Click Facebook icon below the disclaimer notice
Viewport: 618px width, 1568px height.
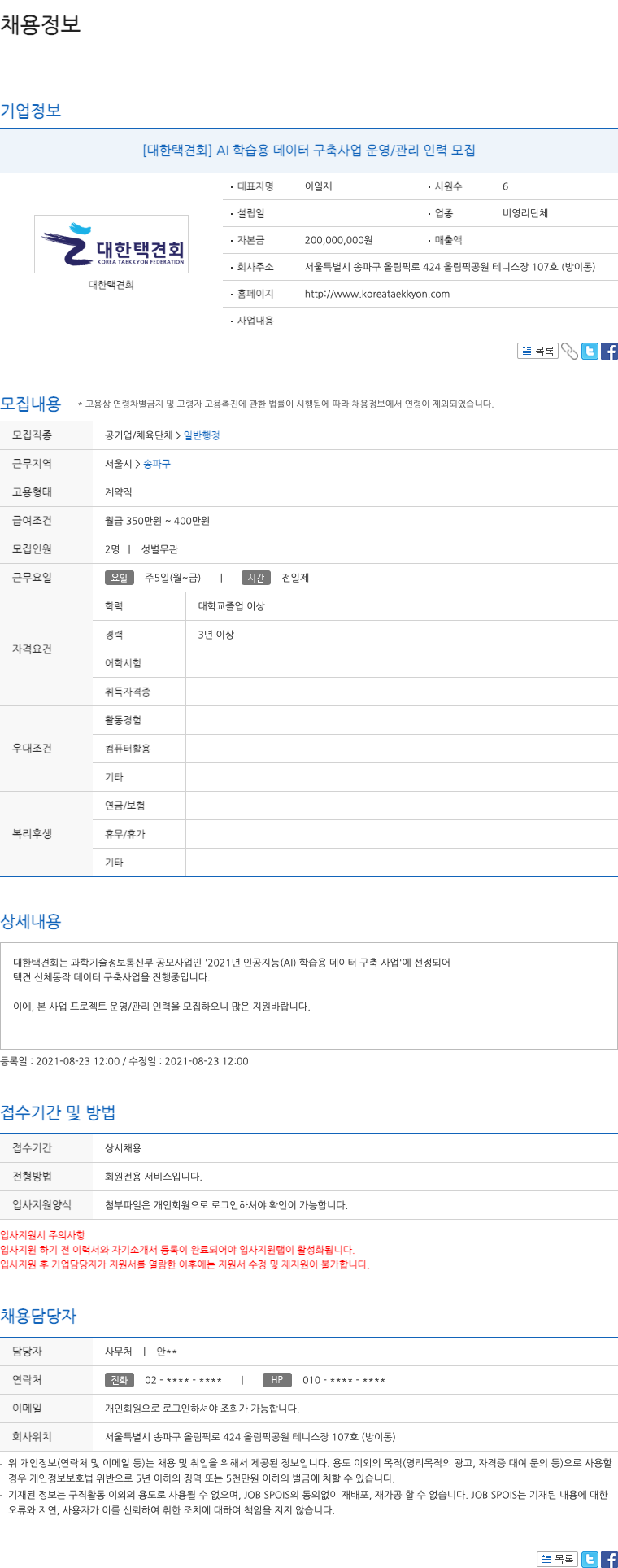[x=609, y=1559]
